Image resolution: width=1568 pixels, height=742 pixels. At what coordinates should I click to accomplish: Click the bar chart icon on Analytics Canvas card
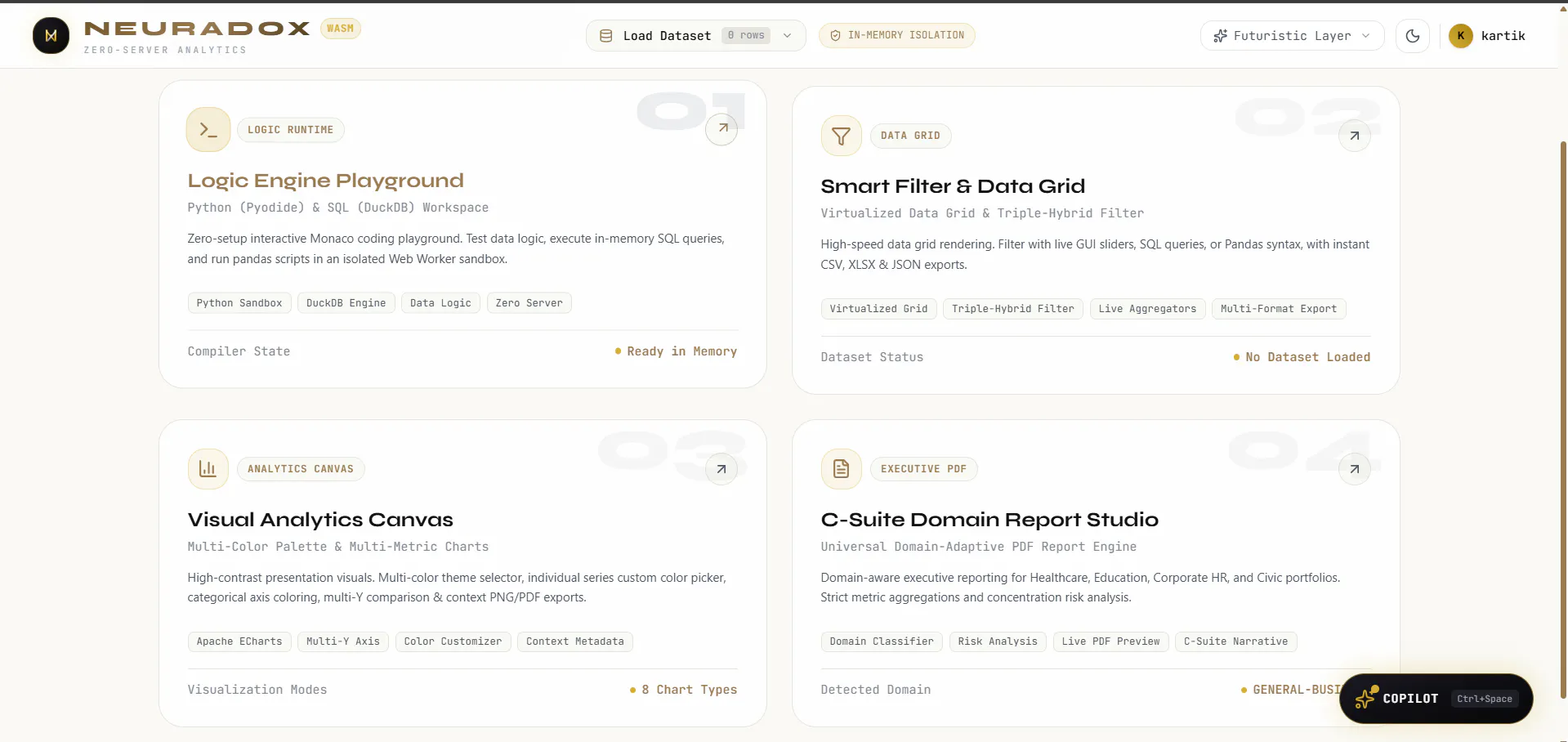tap(208, 469)
